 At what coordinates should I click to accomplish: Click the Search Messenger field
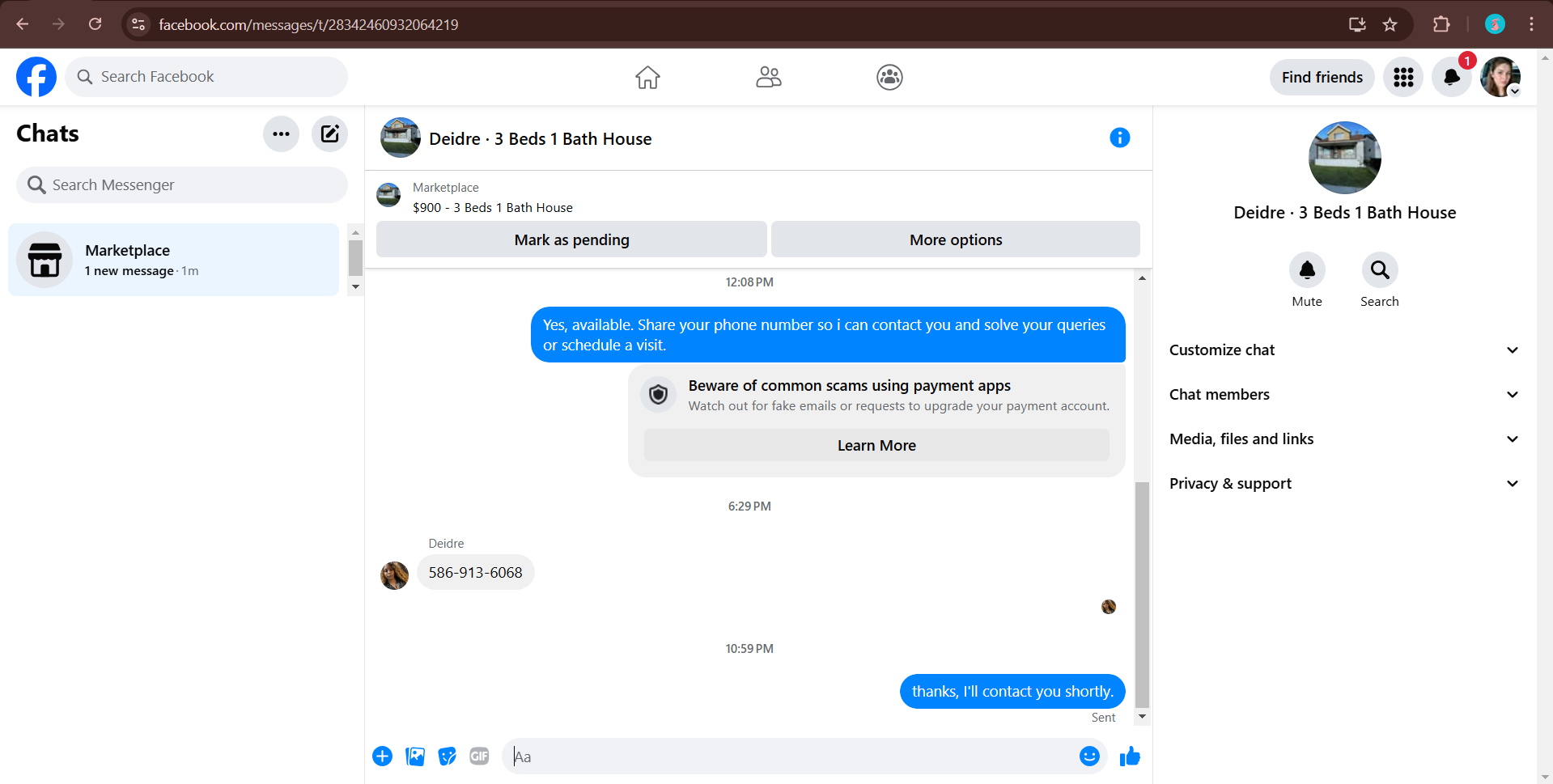pyautogui.click(x=182, y=185)
